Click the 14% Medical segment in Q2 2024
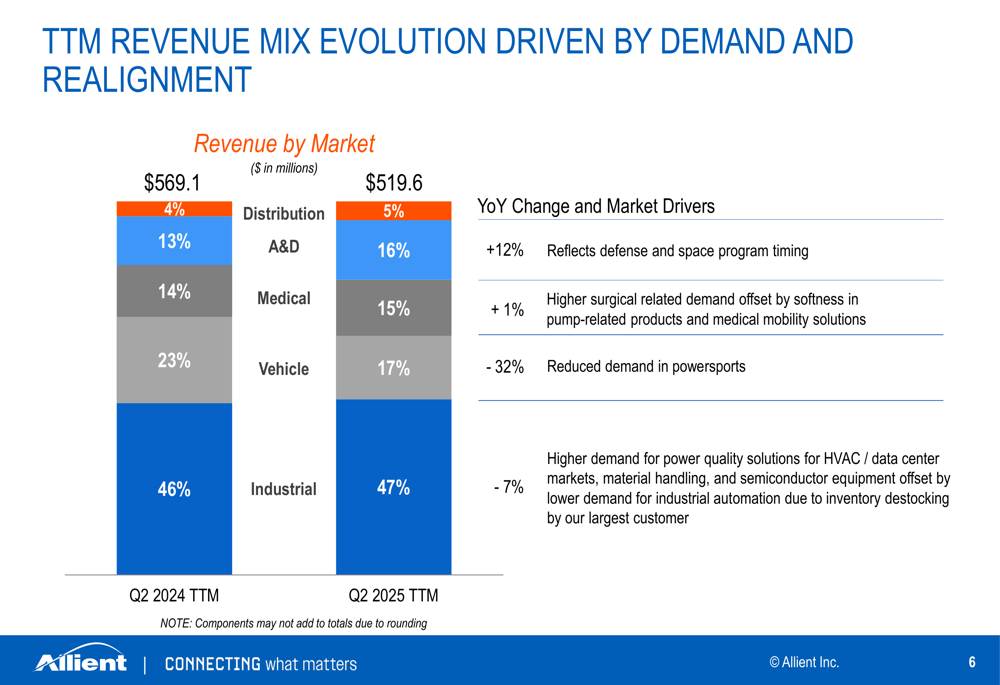Screen dimensions: 1000x685 (x=174, y=291)
